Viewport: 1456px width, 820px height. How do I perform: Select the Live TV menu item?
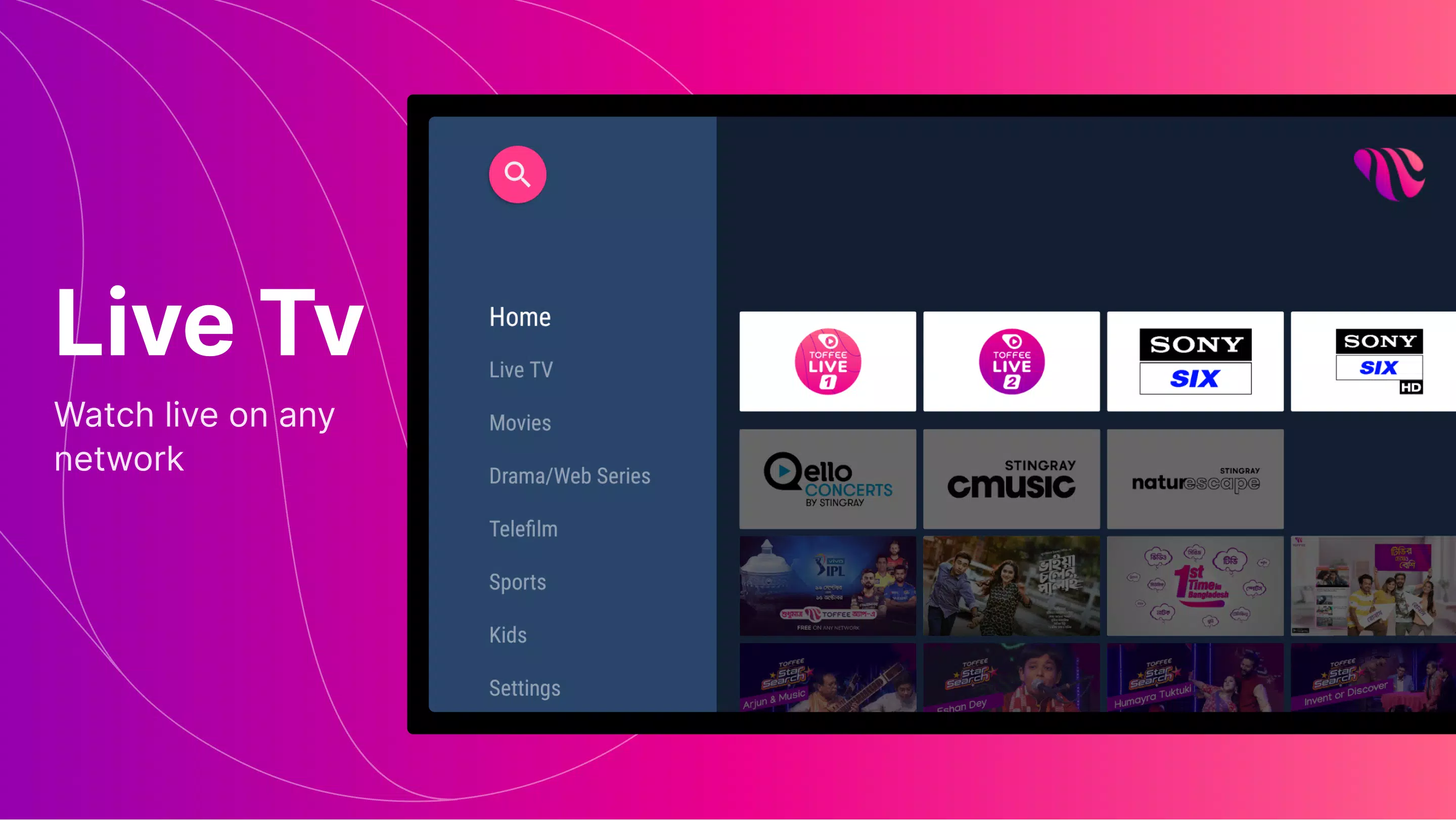(521, 369)
